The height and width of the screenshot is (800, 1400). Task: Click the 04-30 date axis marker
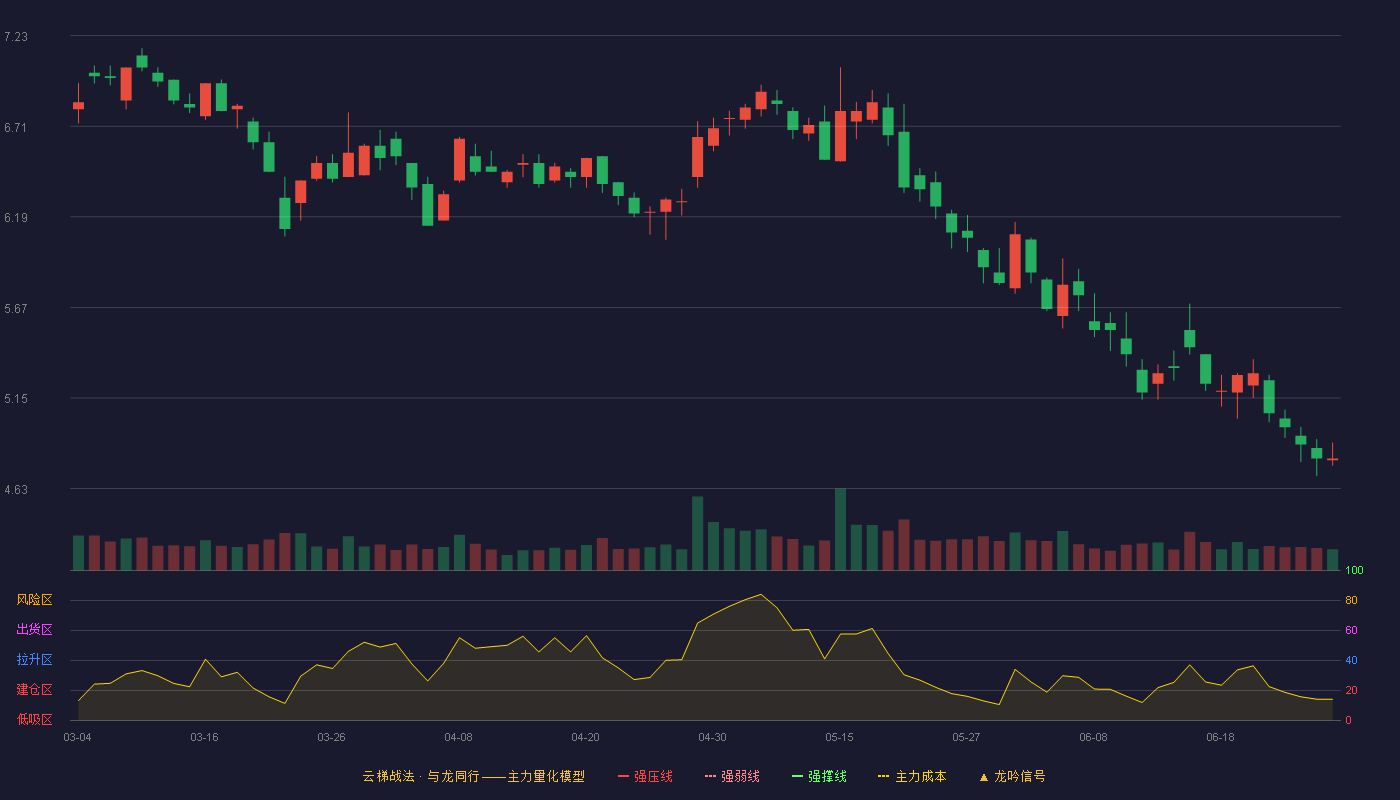click(713, 737)
